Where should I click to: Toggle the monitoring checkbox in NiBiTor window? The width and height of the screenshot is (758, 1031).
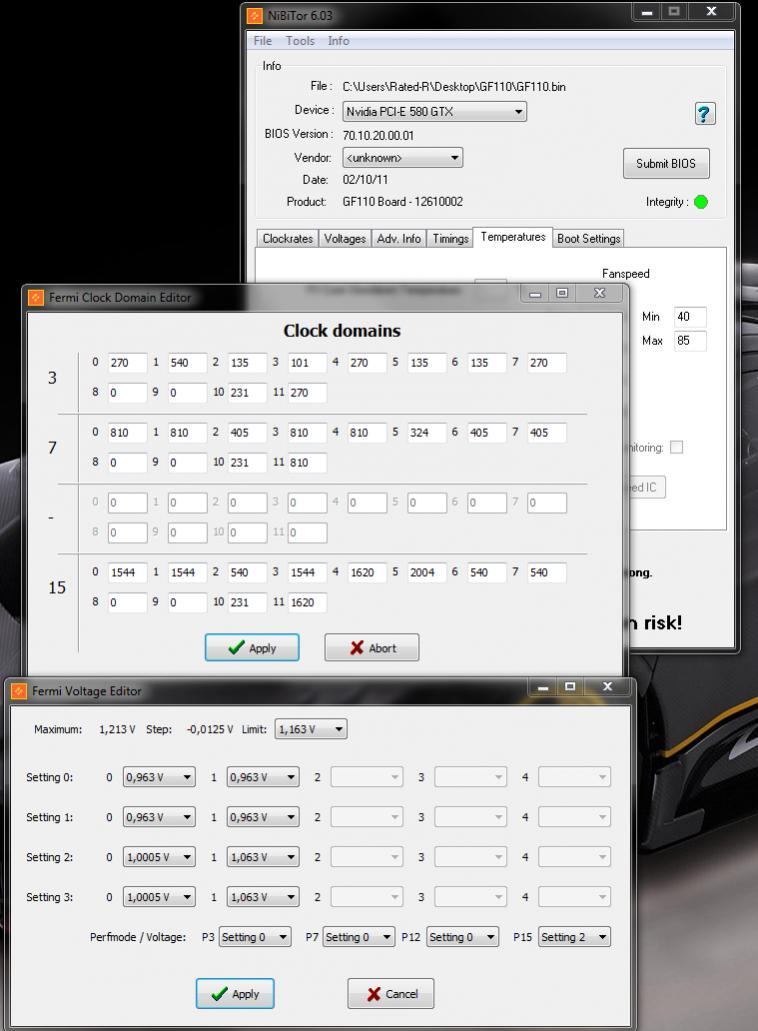coord(676,447)
